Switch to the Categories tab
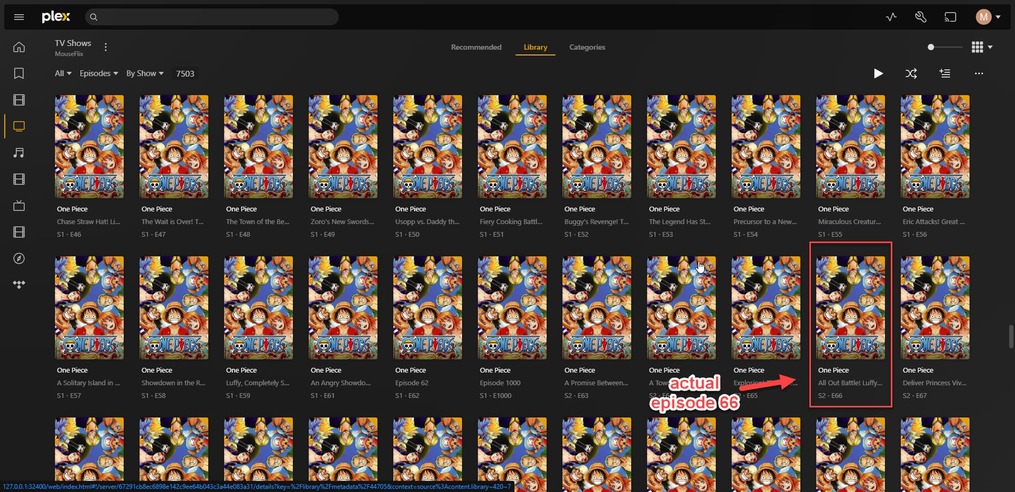The width and height of the screenshot is (1015, 492). point(587,47)
